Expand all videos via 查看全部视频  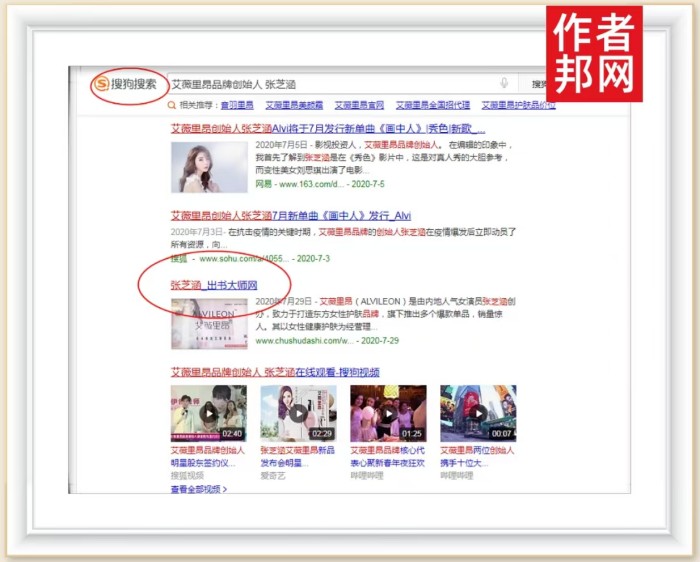pyautogui.click(x=198, y=489)
